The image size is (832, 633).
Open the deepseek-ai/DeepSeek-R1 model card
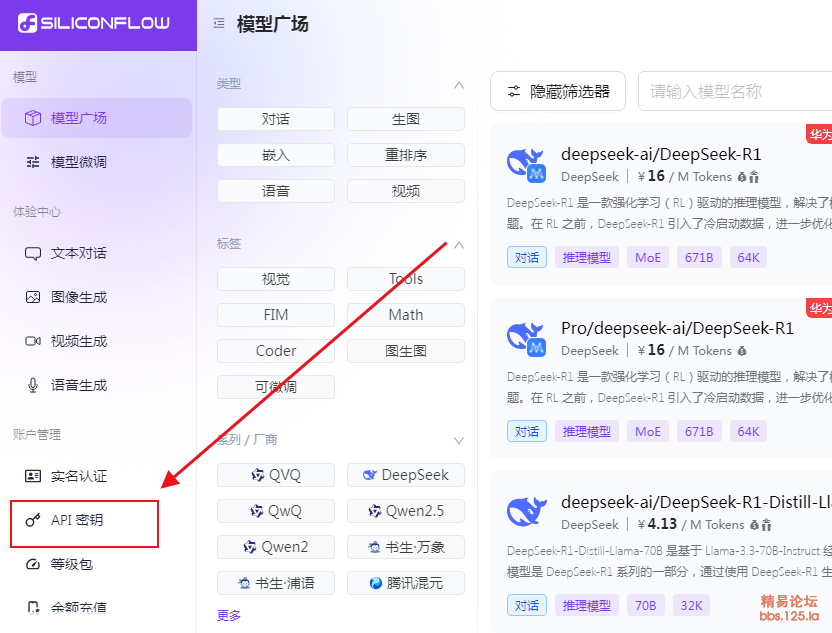661,154
